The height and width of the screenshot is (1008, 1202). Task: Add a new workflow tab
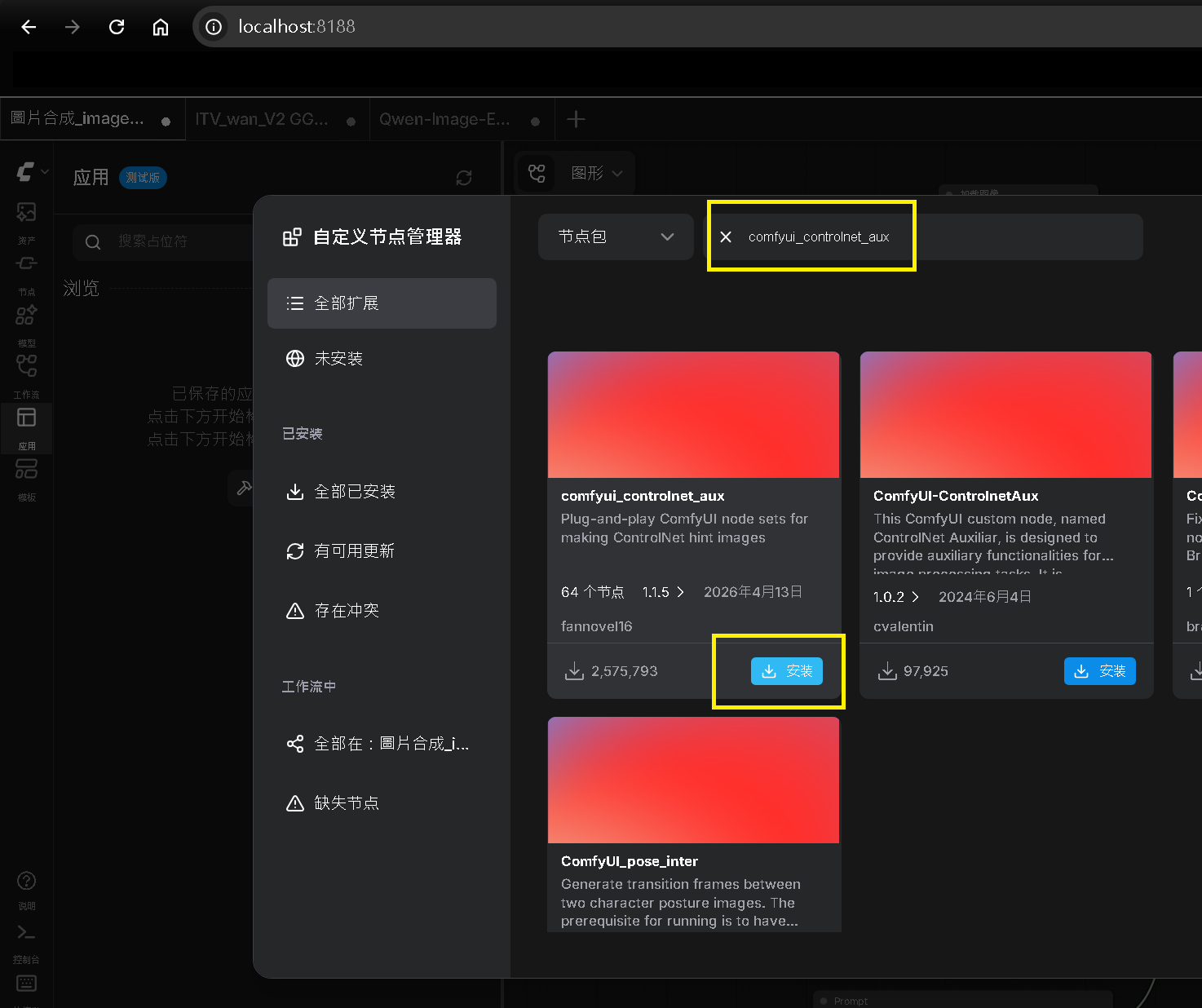click(576, 119)
